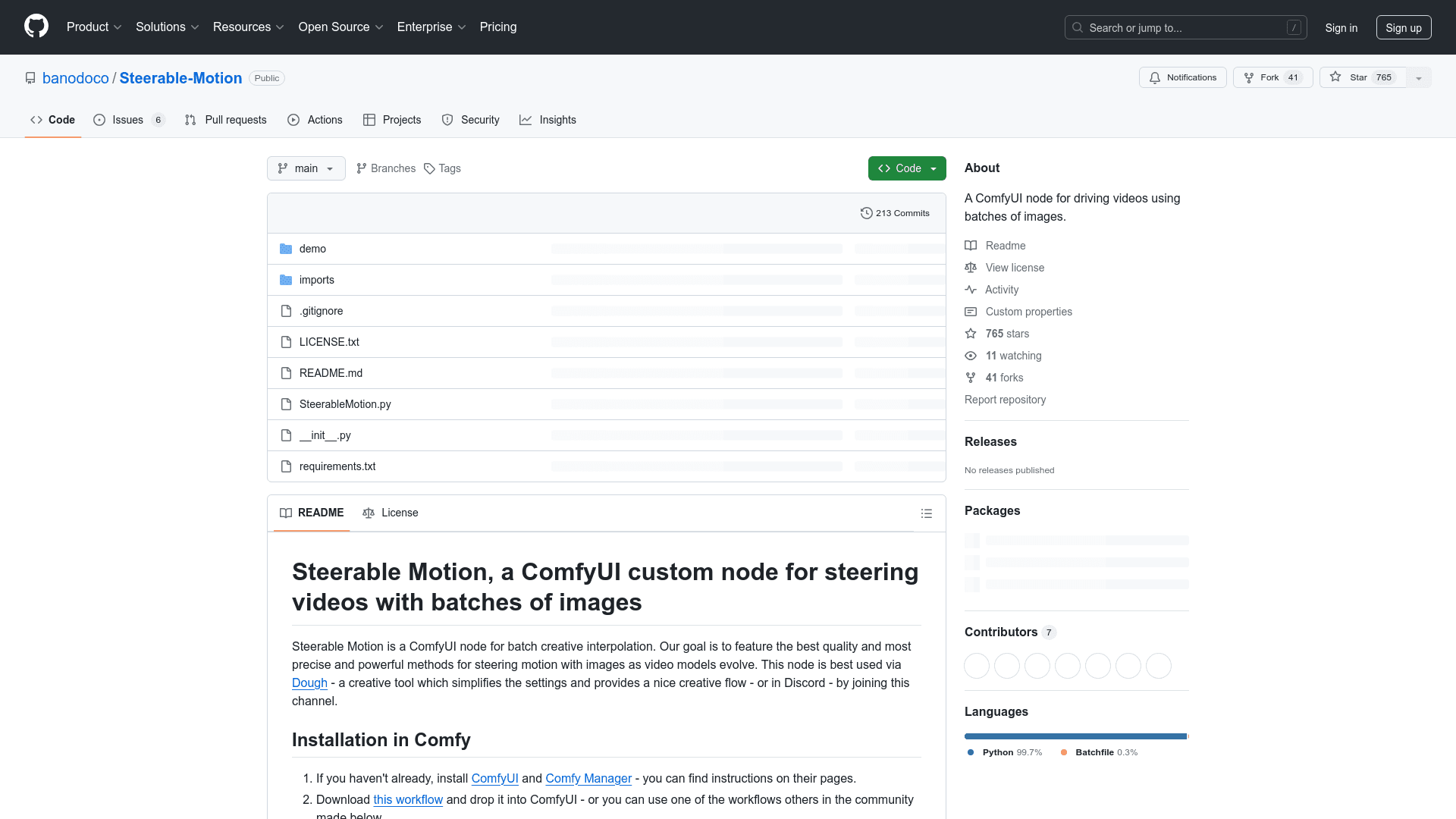Click the Tags label icon

point(429,168)
